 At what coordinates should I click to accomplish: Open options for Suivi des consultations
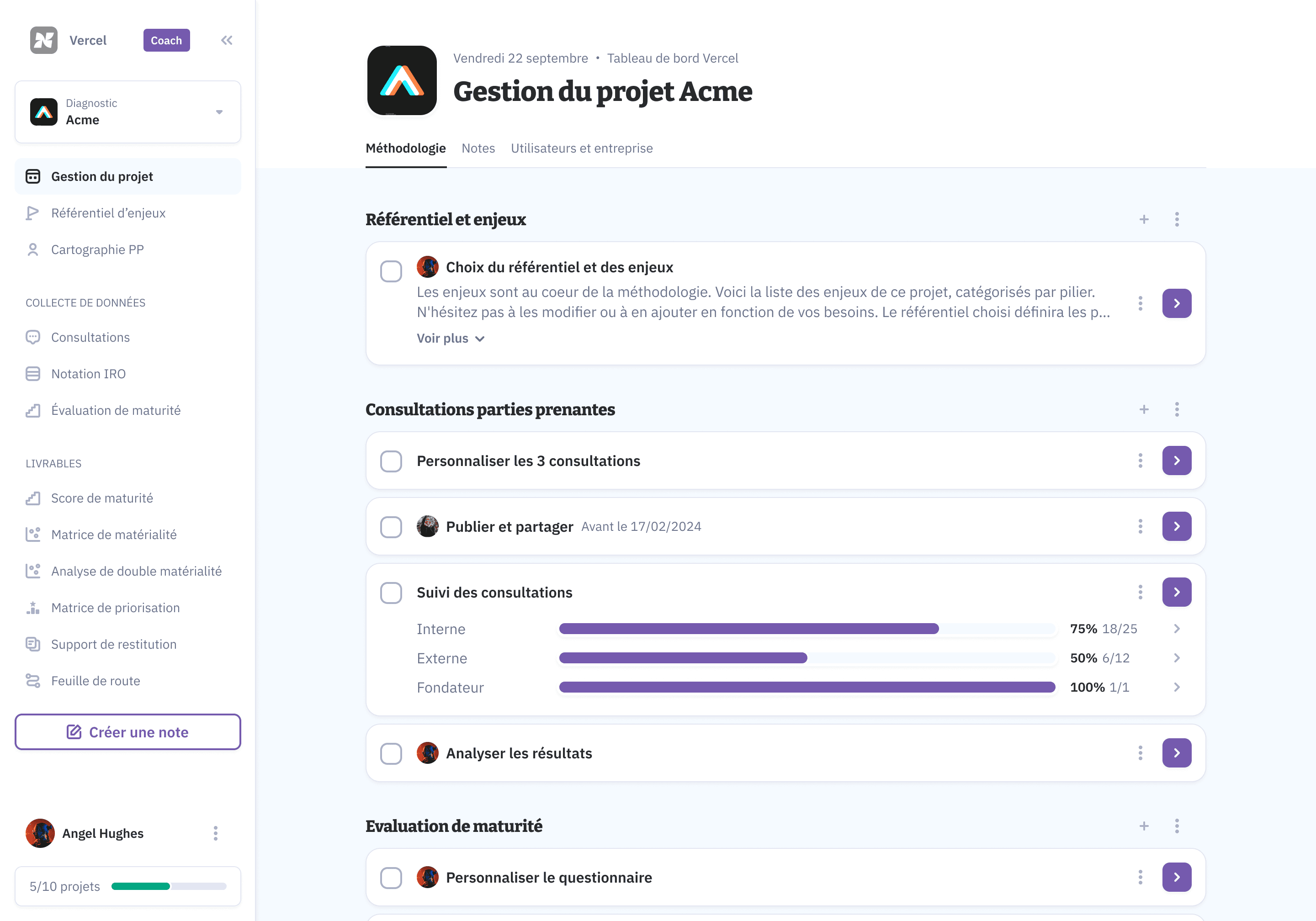click(x=1141, y=593)
